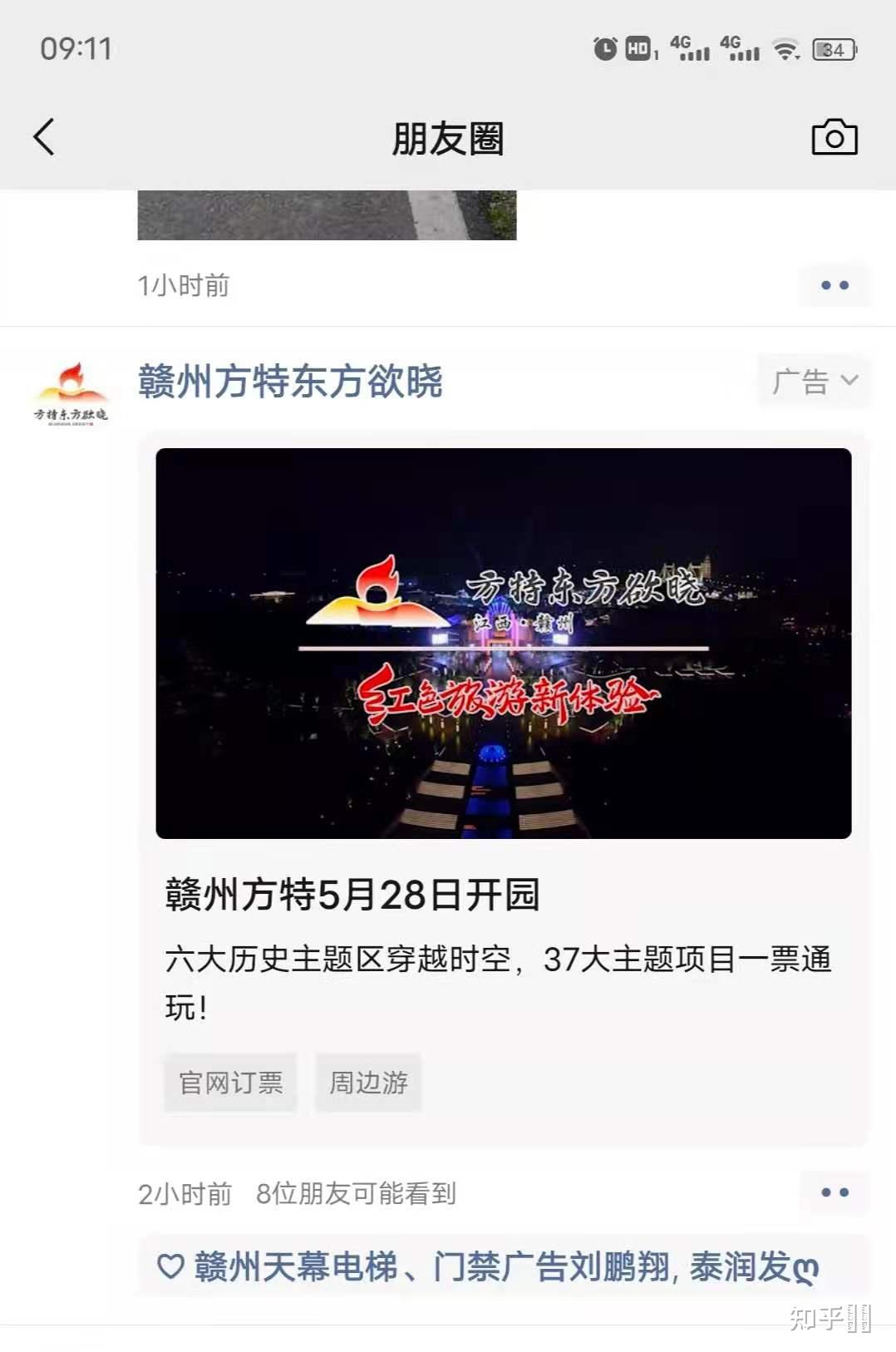Open the camera icon to post
This screenshot has height=1352, width=896.
click(x=834, y=137)
